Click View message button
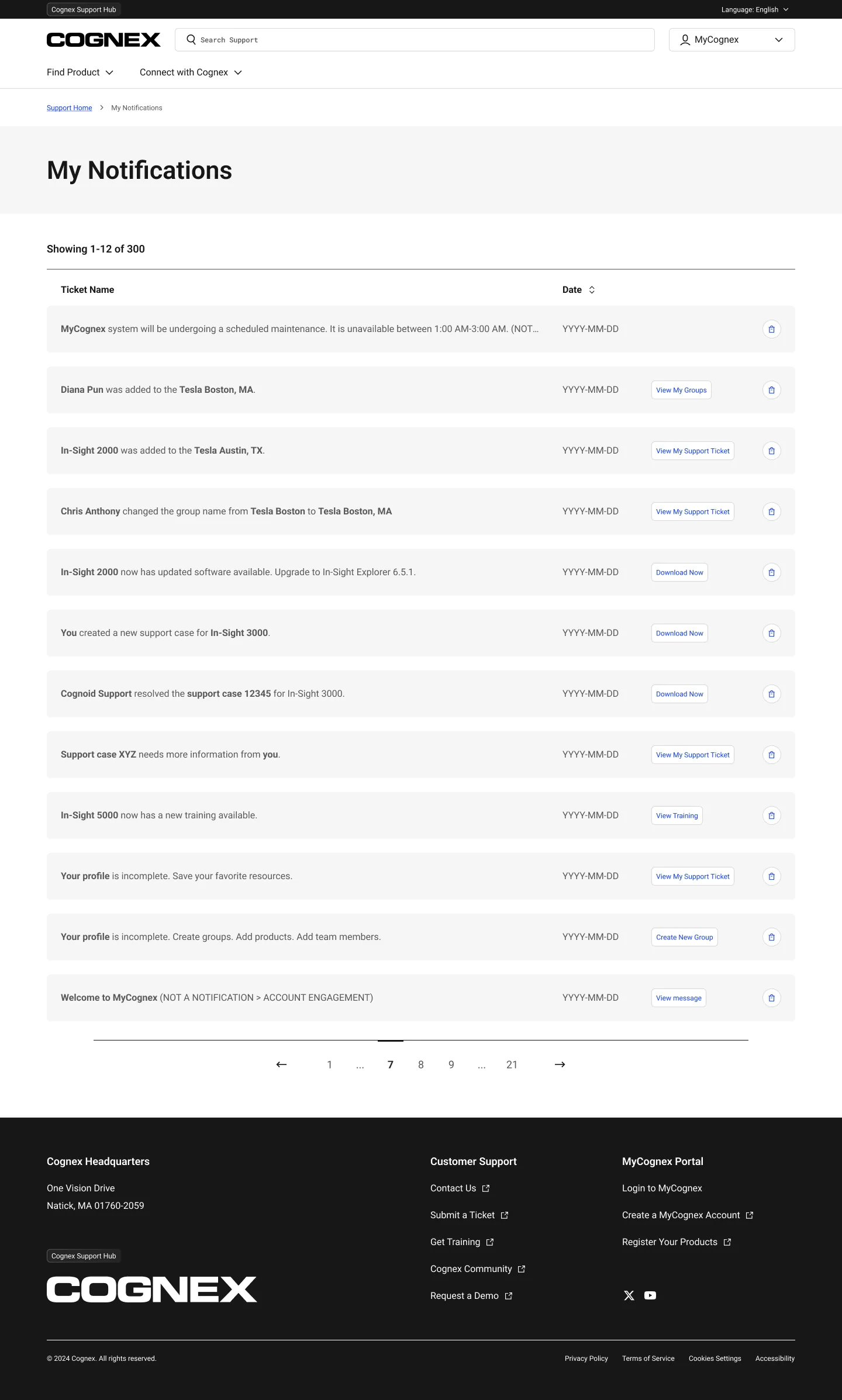This screenshot has width=842, height=1400. pyautogui.click(x=679, y=998)
